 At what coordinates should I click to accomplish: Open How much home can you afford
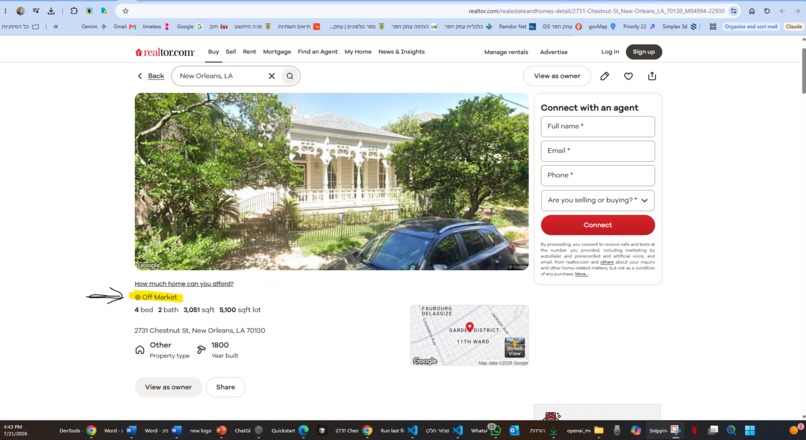[184, 284]
